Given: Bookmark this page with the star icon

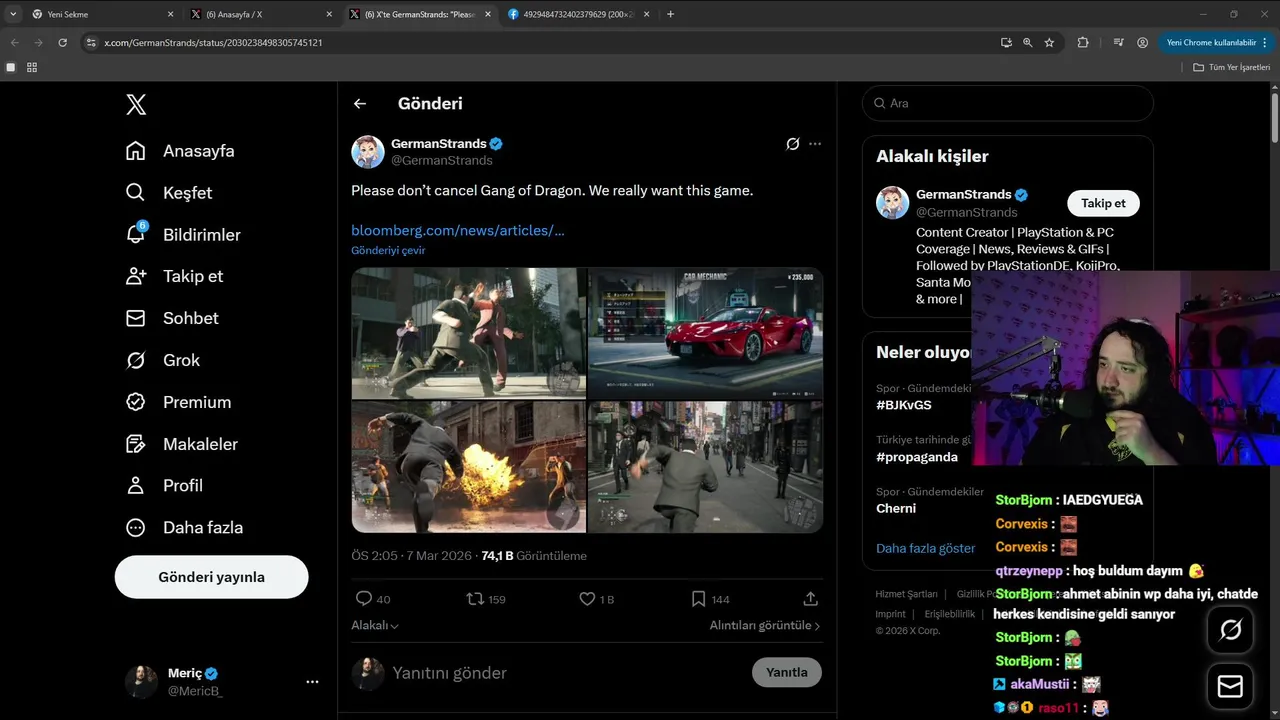Looking at the screenshot, I should [x=1049, y=43].
